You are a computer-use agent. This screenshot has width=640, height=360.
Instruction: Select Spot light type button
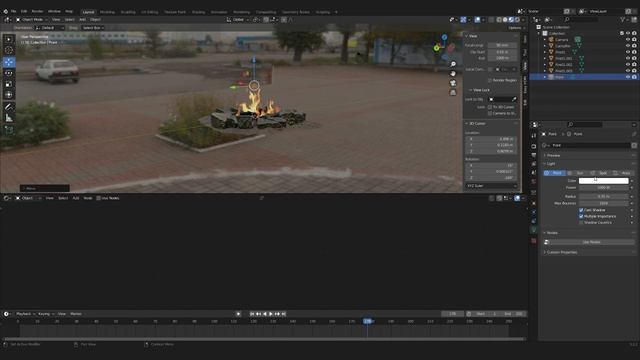[x=600, y=173]
